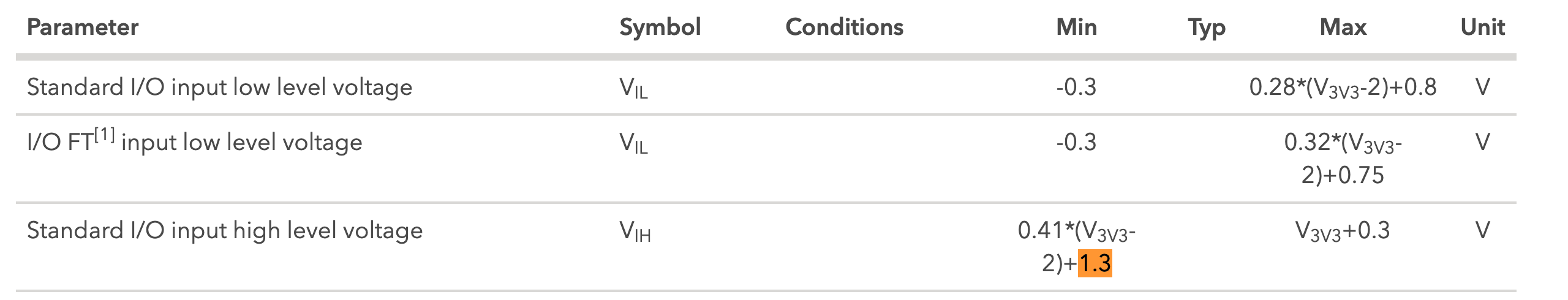Click the first row VIL symbol
This screenshot has height=300, width=1568.
pyautogui.click(x=633, y=89)
